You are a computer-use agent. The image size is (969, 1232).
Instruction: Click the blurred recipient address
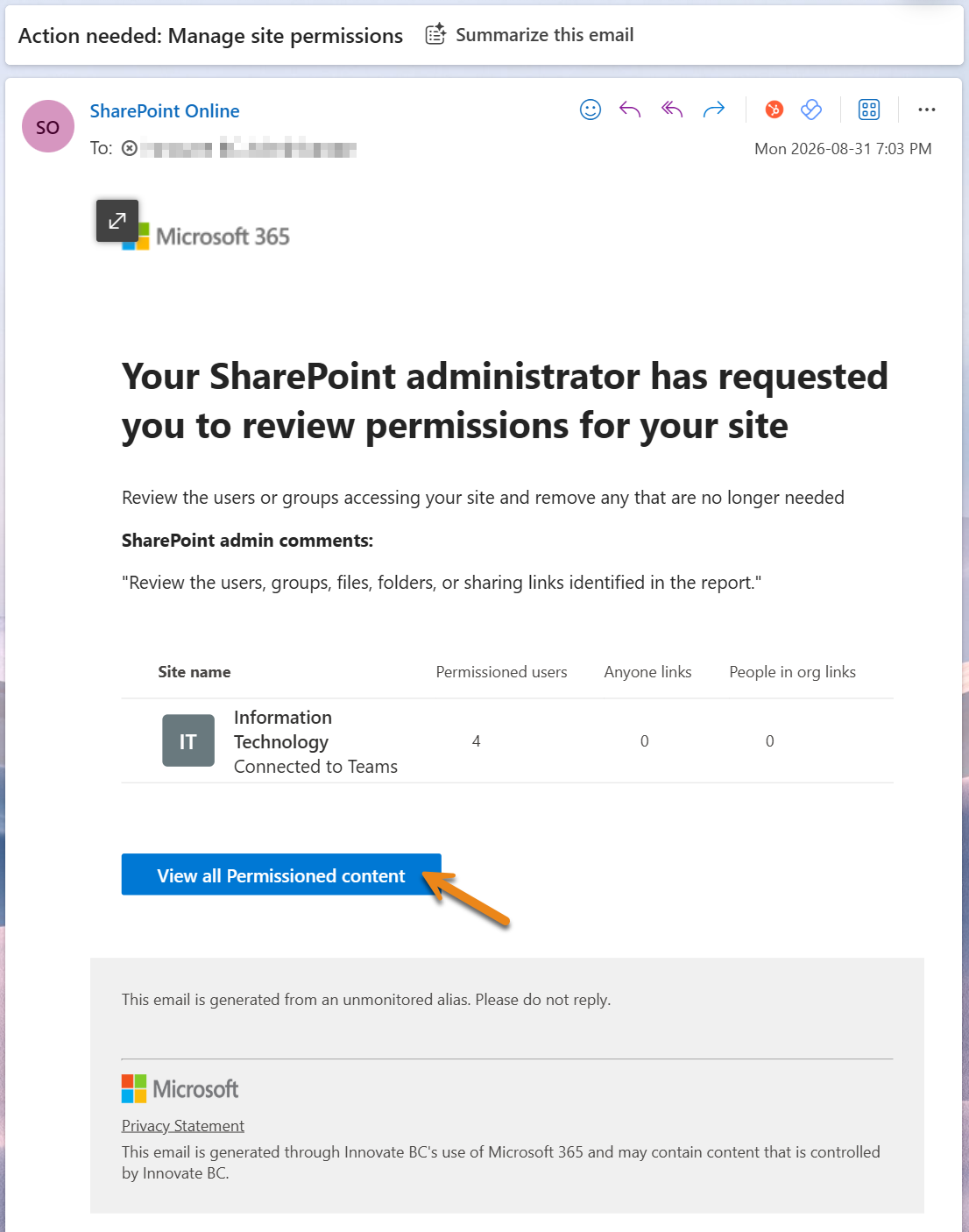[x=249, y=148]
